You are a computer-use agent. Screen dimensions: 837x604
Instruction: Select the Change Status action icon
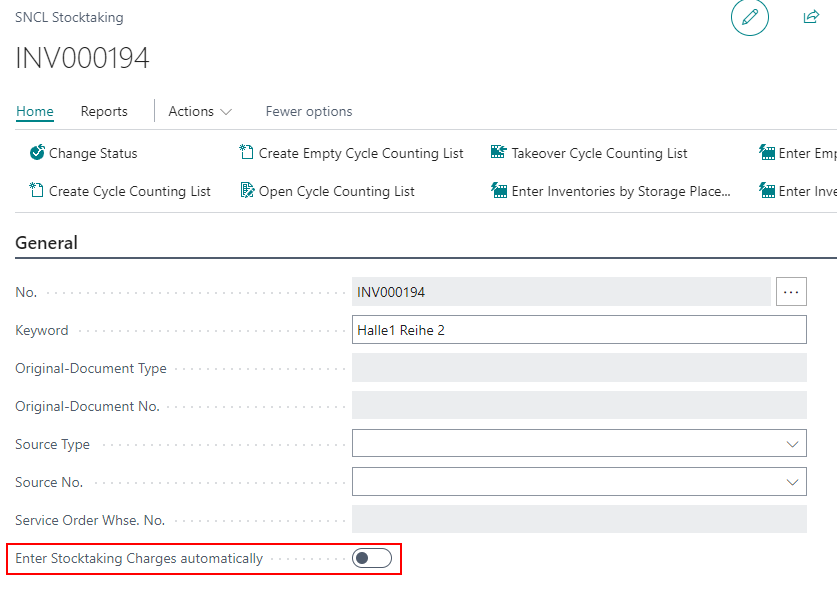pos(36,153)
